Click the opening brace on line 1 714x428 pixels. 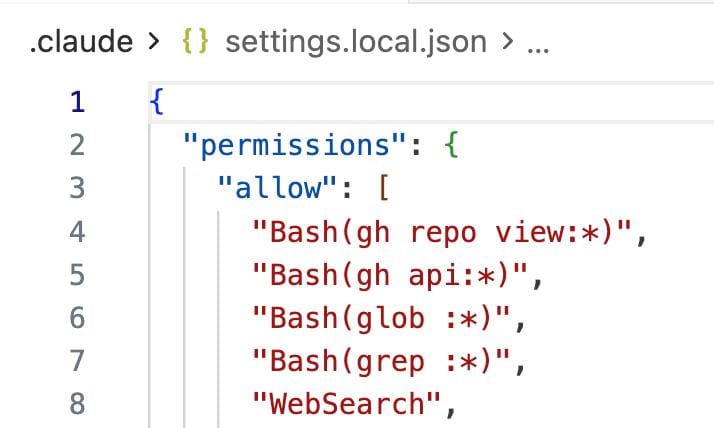point(155,103)
